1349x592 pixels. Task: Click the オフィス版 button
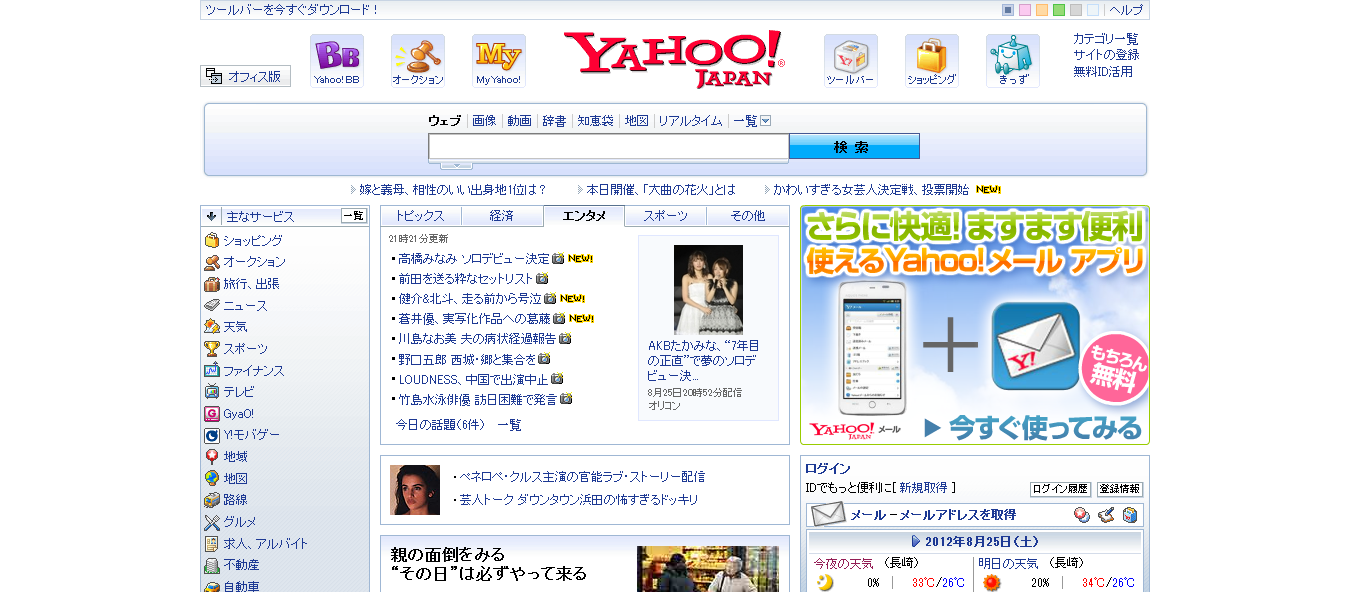coord(245,76)
